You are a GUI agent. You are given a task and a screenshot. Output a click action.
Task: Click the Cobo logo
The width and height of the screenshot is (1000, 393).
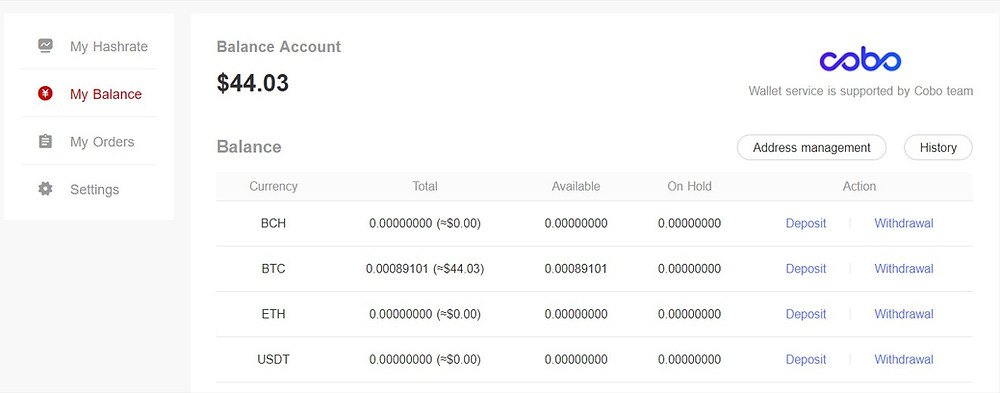point(860,59)
